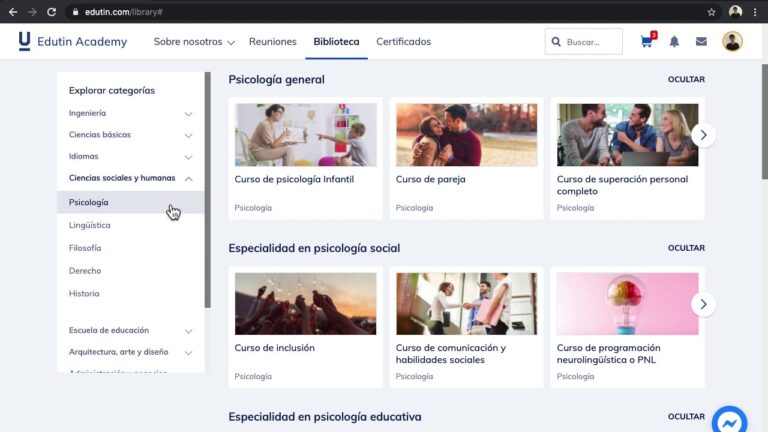
Task: Open the Chrome three-dot menu
Action: point(755,12)
